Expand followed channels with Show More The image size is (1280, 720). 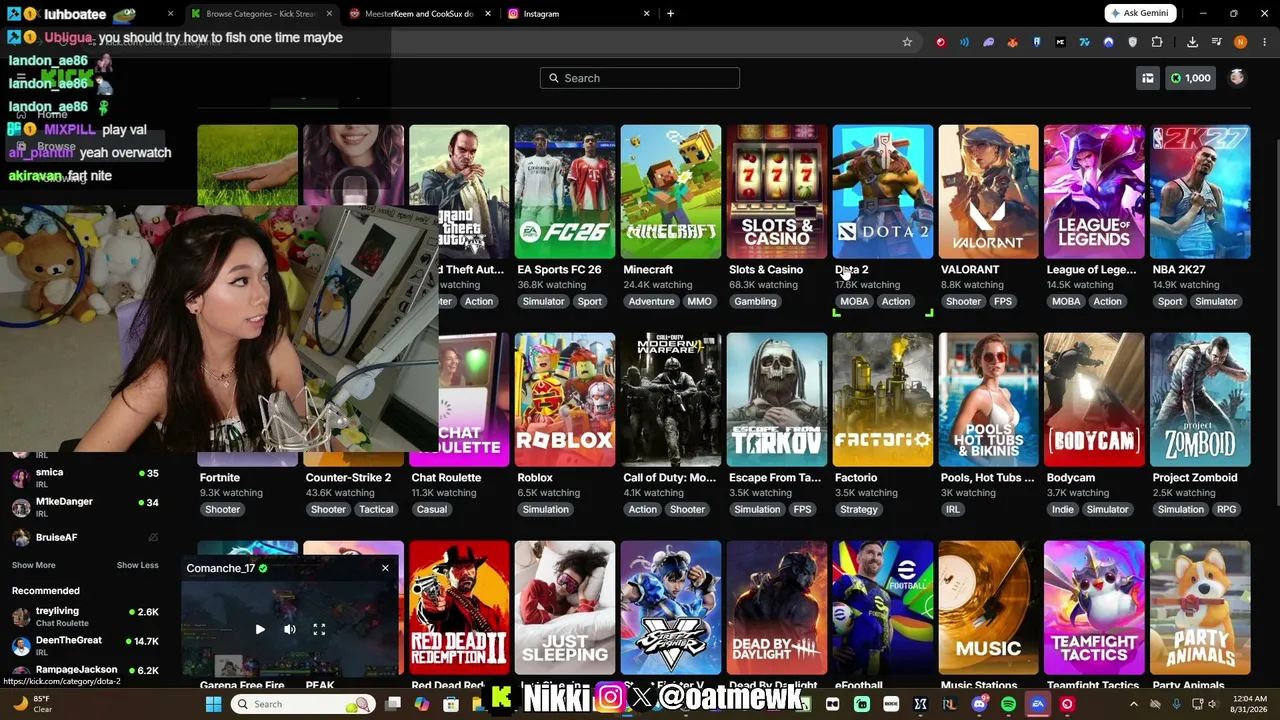tap(33, 565)
